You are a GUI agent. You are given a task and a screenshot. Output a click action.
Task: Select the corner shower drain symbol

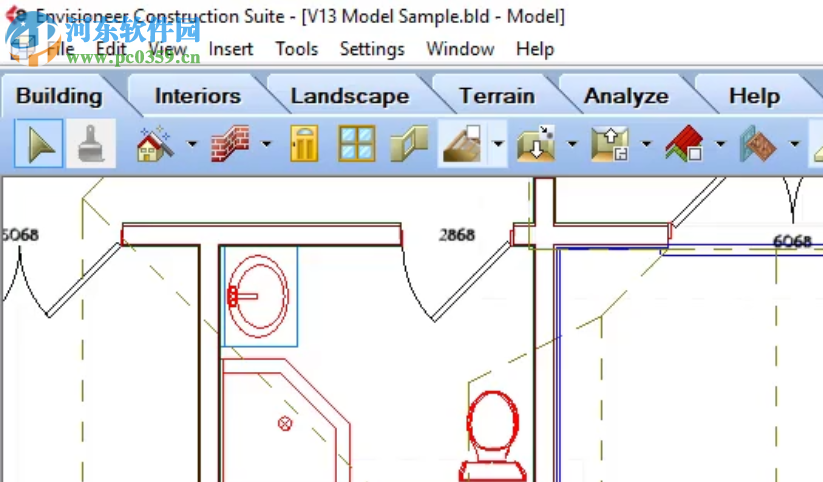click(285, 423)
